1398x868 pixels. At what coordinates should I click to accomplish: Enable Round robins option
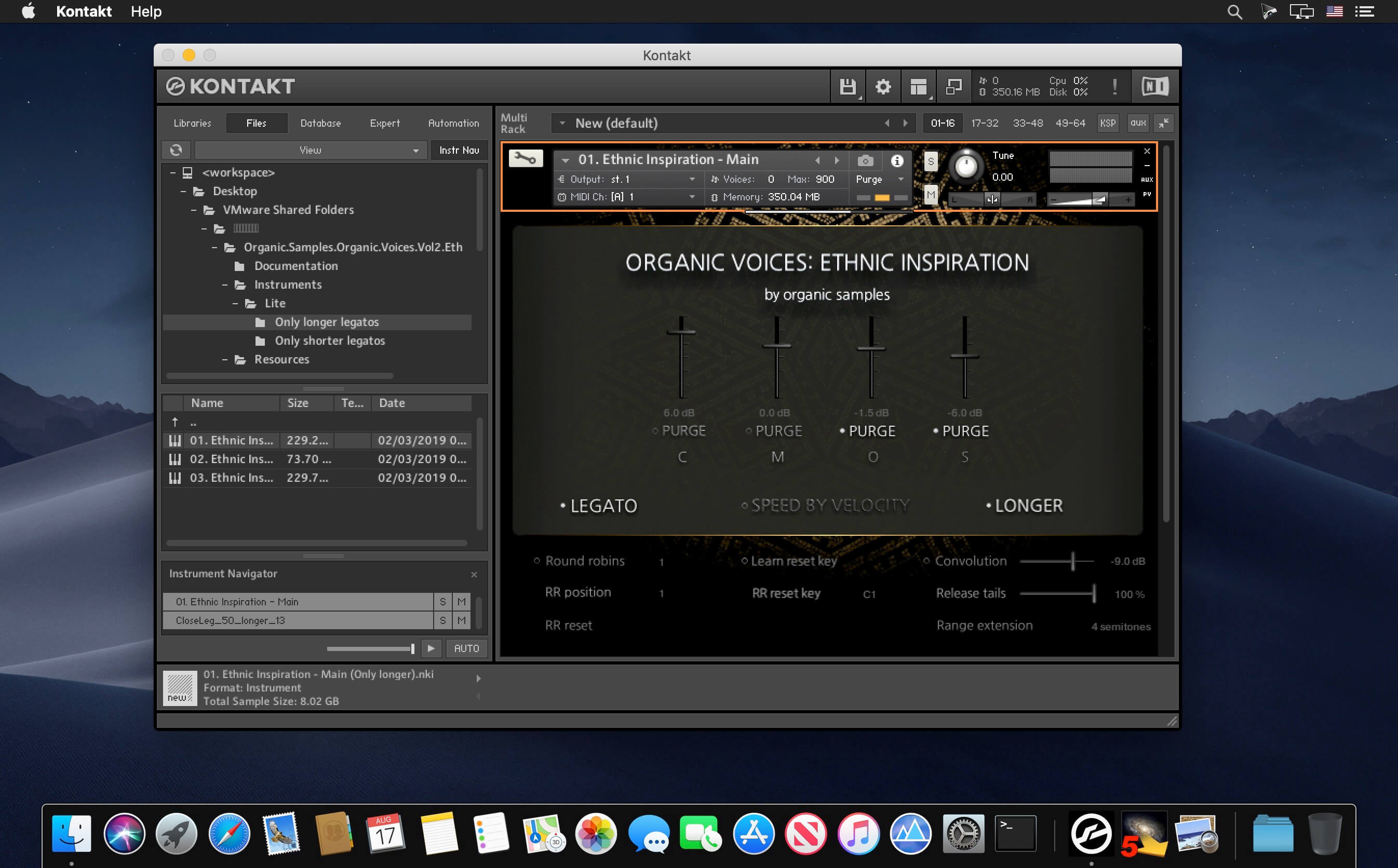click(579, 561)
